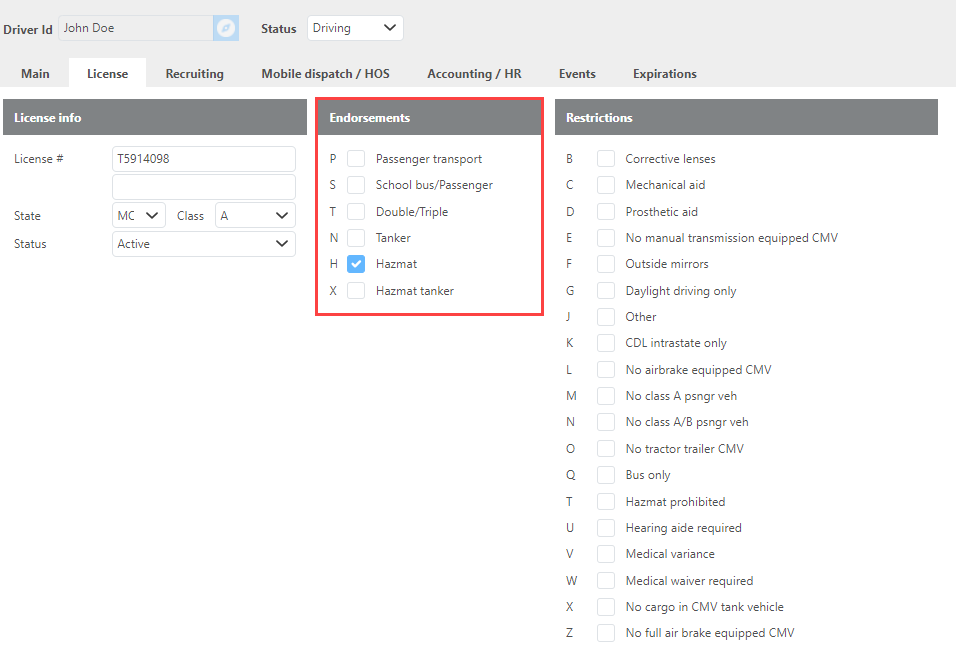The width and height of the screenshot is (956, 655).
Task: Click the Driver Id lookup icon
Action: point(226,28)
